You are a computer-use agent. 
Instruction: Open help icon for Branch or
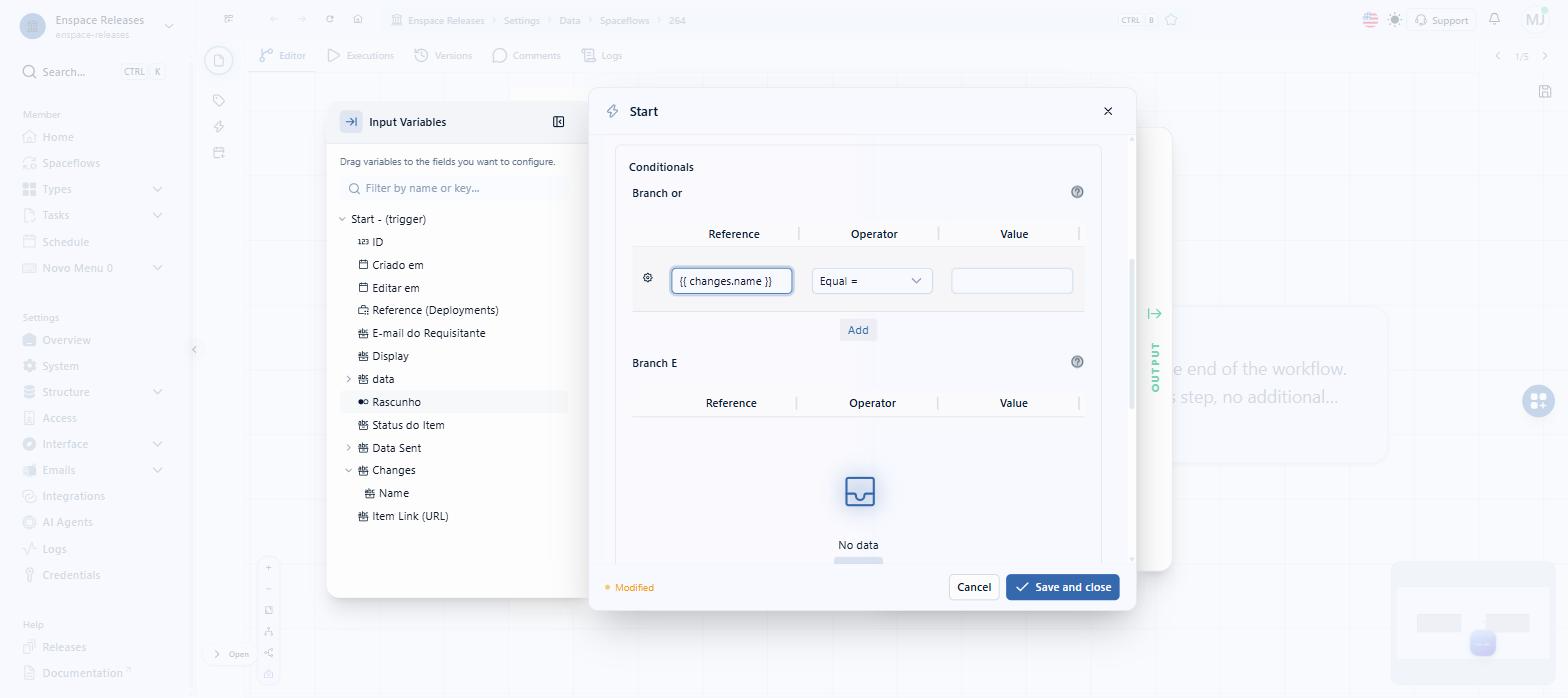tap(1077, 192)
